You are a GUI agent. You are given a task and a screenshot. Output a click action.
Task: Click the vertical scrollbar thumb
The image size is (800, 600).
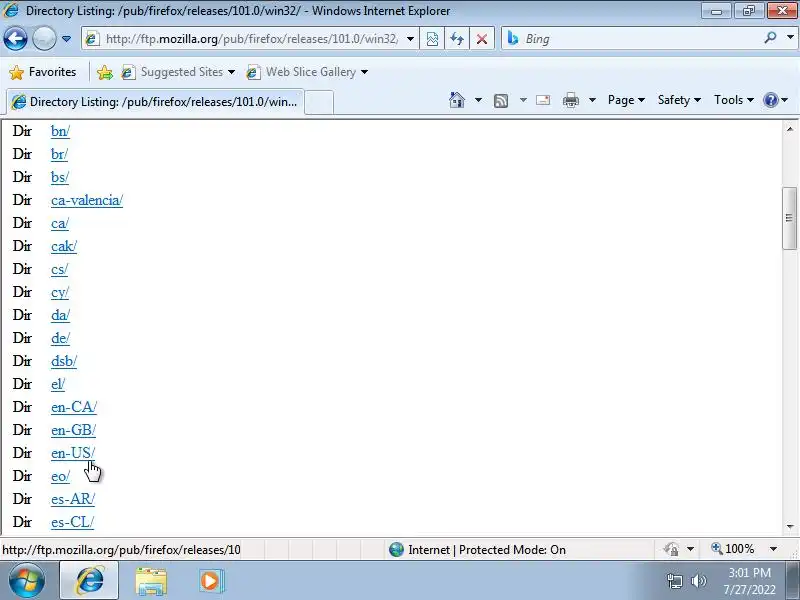point(789,218)
